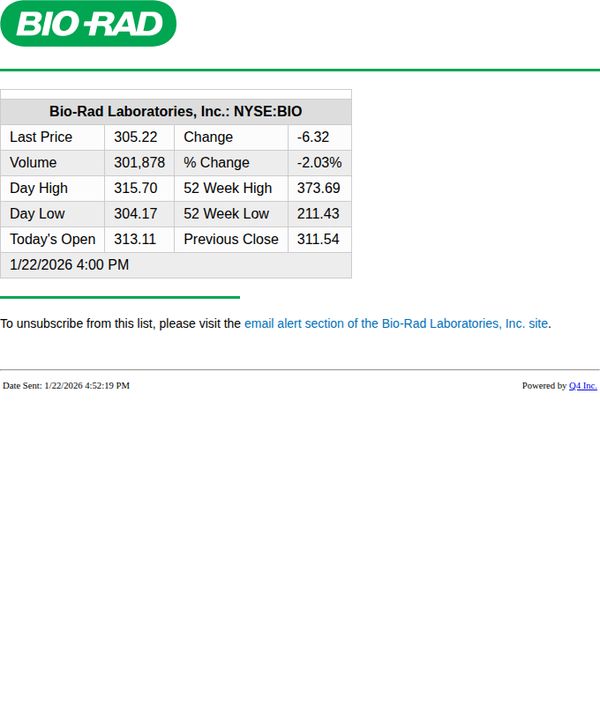Select the Change label cell
600x705 pixels.
(x=231, y=137)
